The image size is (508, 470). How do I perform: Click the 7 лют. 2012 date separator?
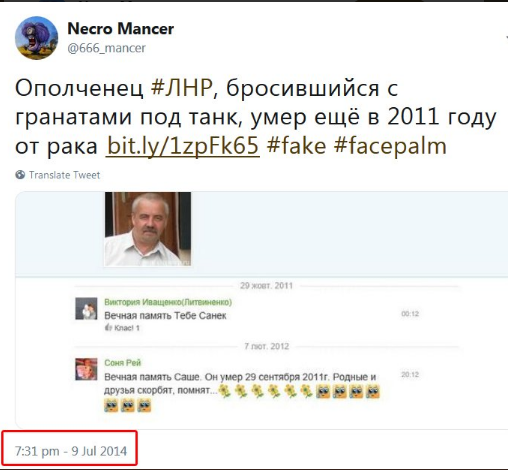point(266,346)
